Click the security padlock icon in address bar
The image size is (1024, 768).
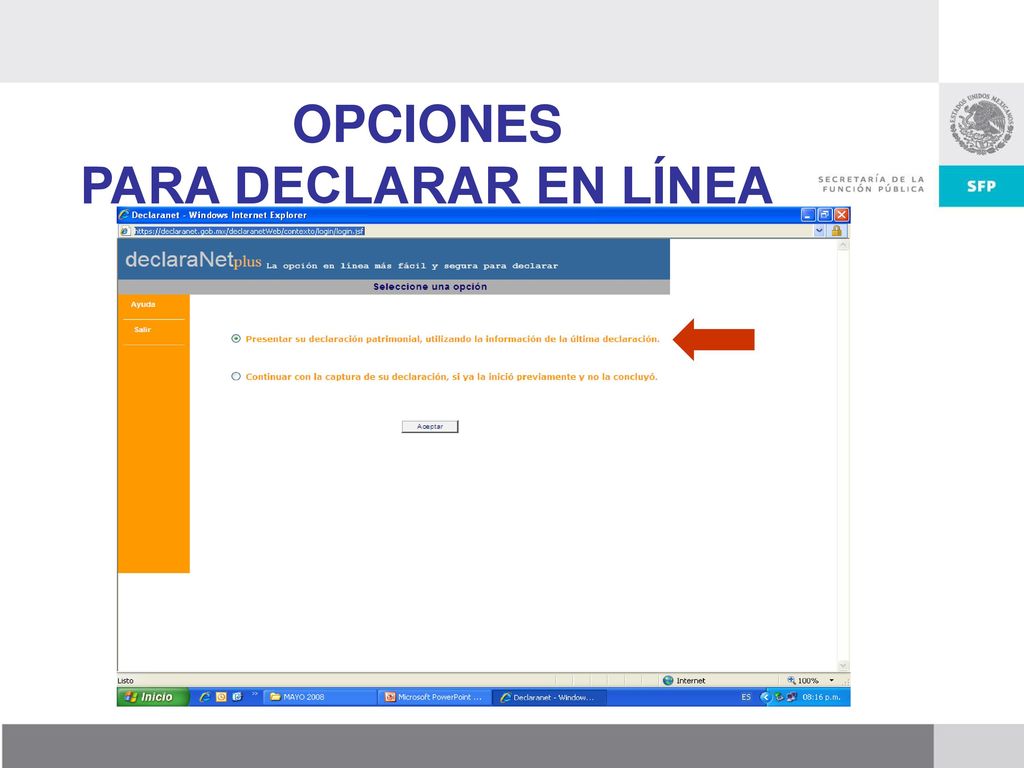point(836,231)
